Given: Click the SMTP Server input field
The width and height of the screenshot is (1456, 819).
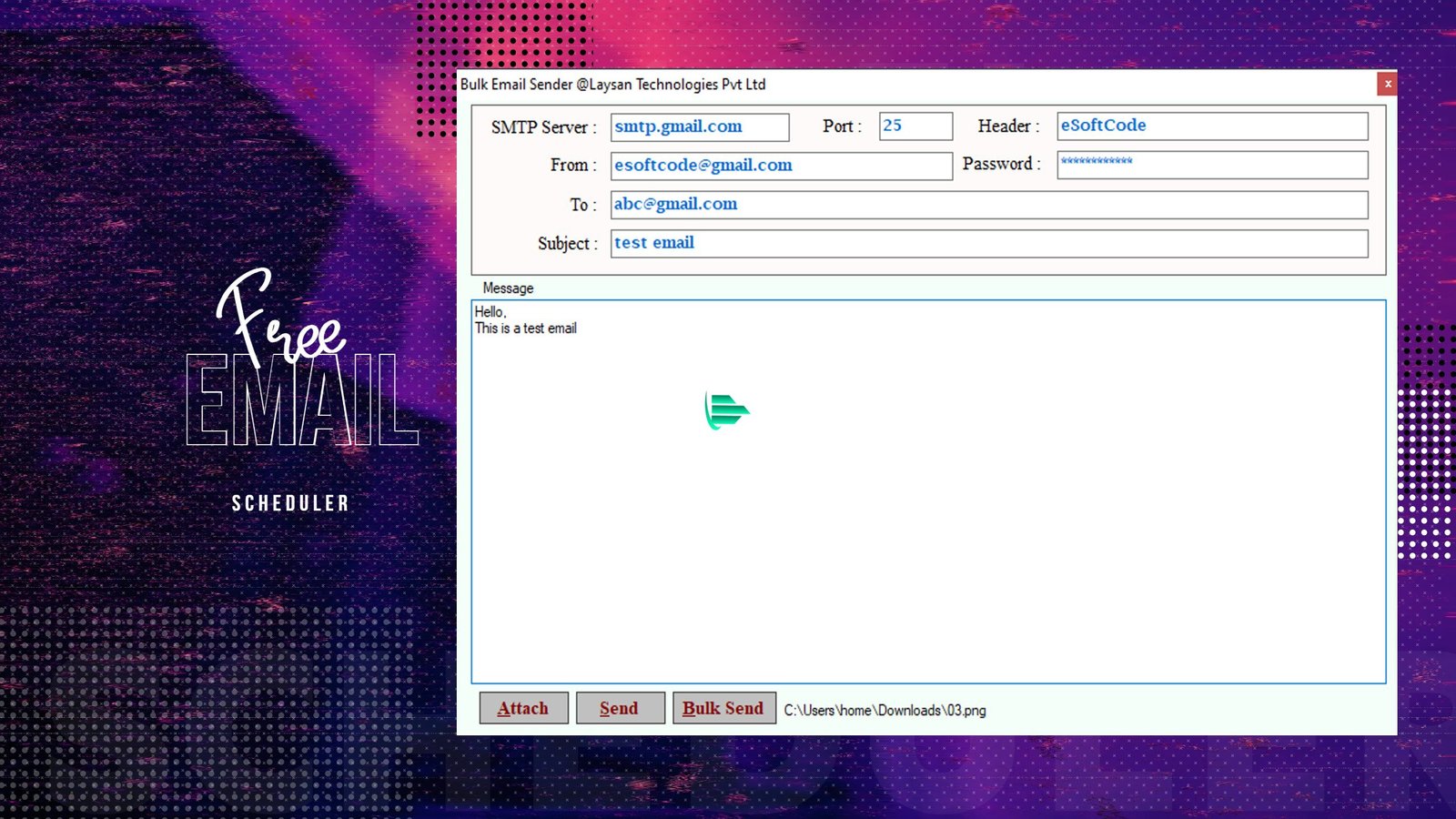Looking at the screenshot, I should tap(699, 127).
